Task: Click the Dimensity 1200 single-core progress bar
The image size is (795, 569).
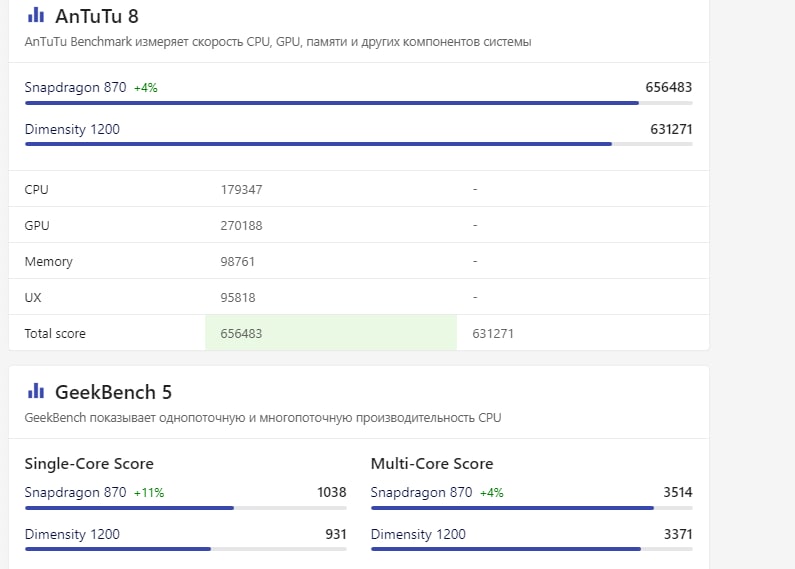Action: coord(186,549)
